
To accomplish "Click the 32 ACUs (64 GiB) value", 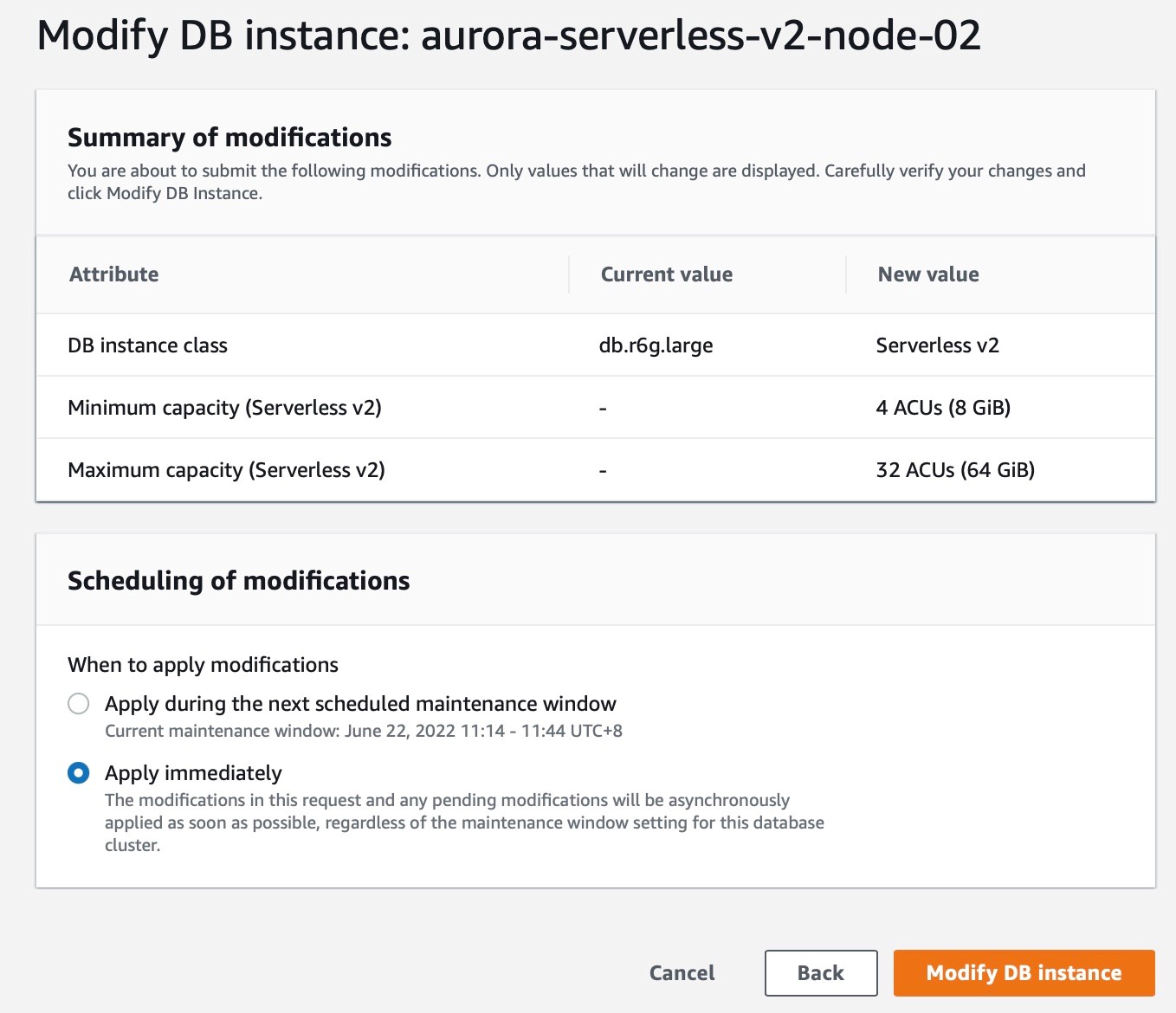I will point(955,469).
